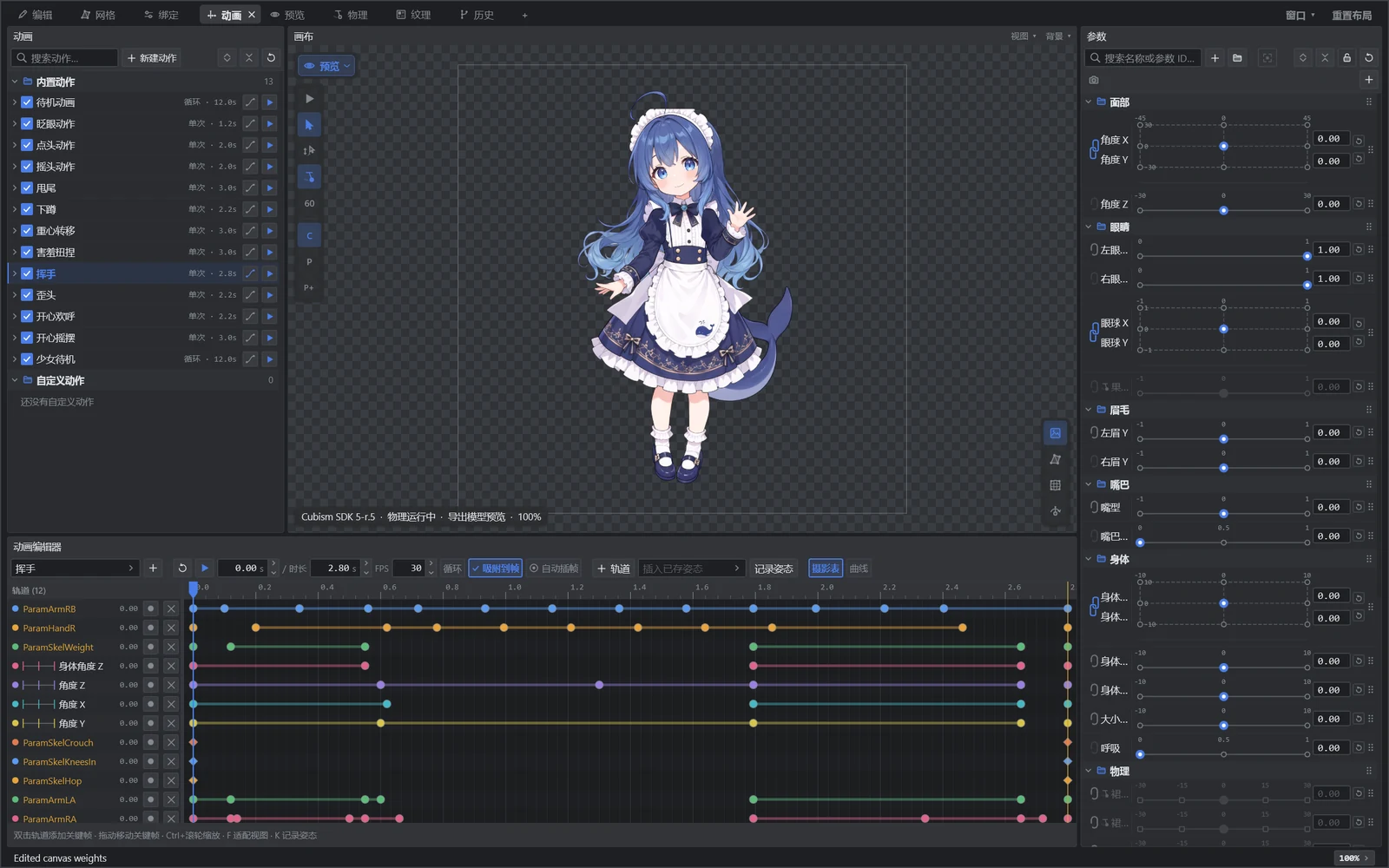Open the 插入已存姿态 dropdown
The image size is (1389, 868).
[691, 568]
